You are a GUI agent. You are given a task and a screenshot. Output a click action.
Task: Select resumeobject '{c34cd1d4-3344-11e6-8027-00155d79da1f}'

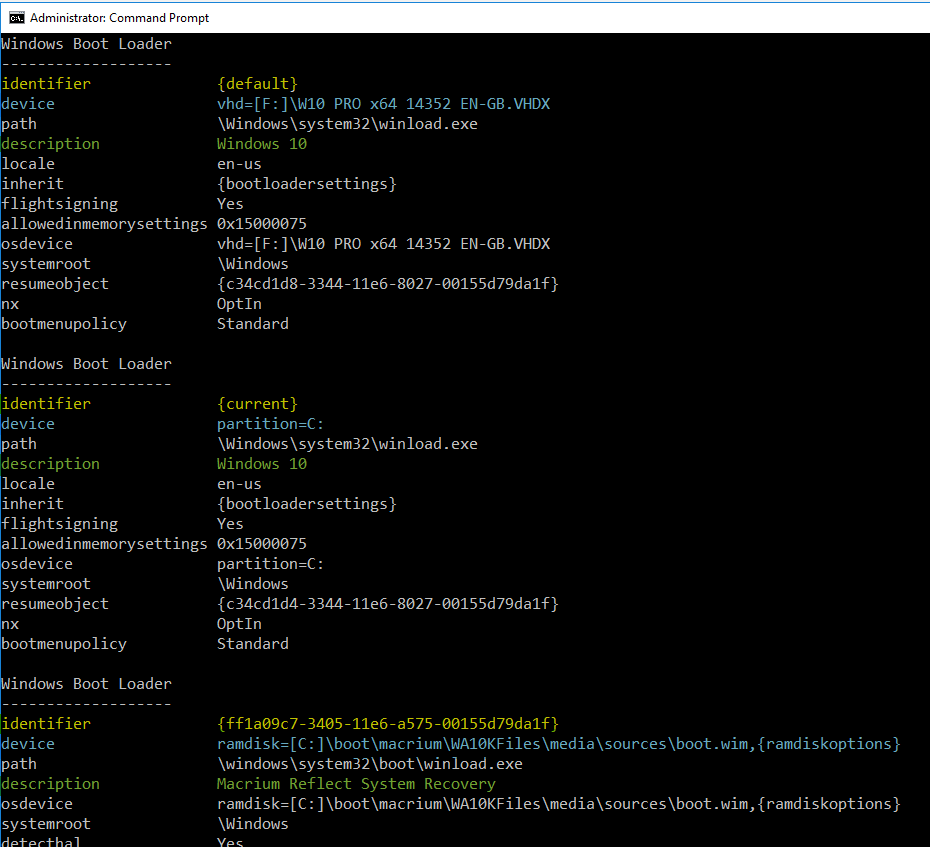[x=388, y=604]
